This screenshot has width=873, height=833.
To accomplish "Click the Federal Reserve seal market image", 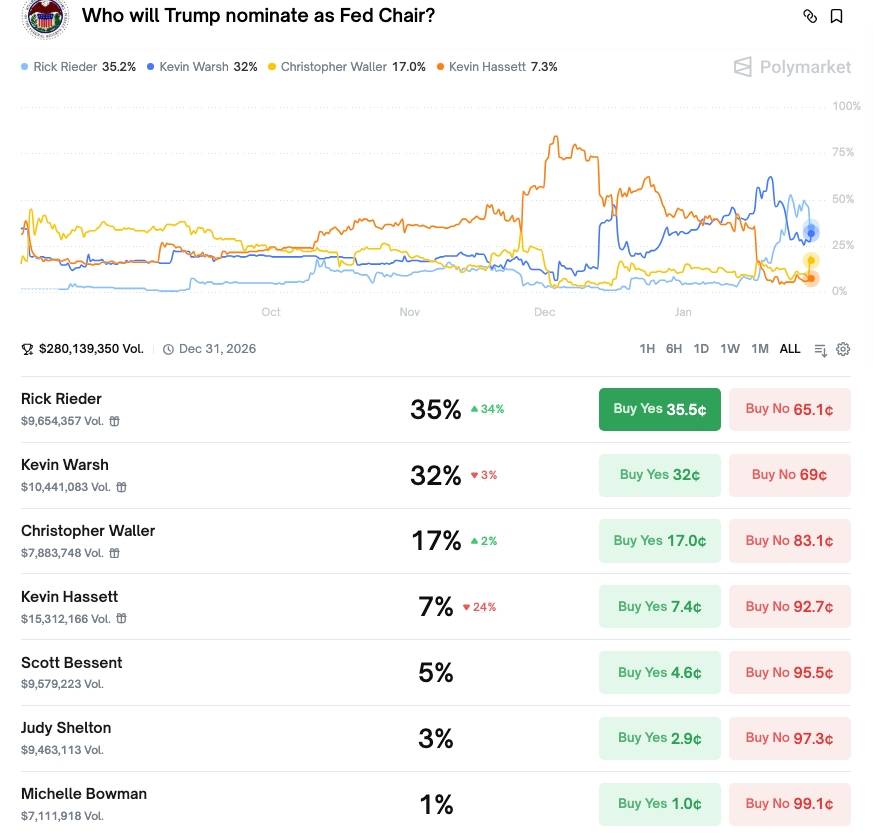I will click(45, 18).
